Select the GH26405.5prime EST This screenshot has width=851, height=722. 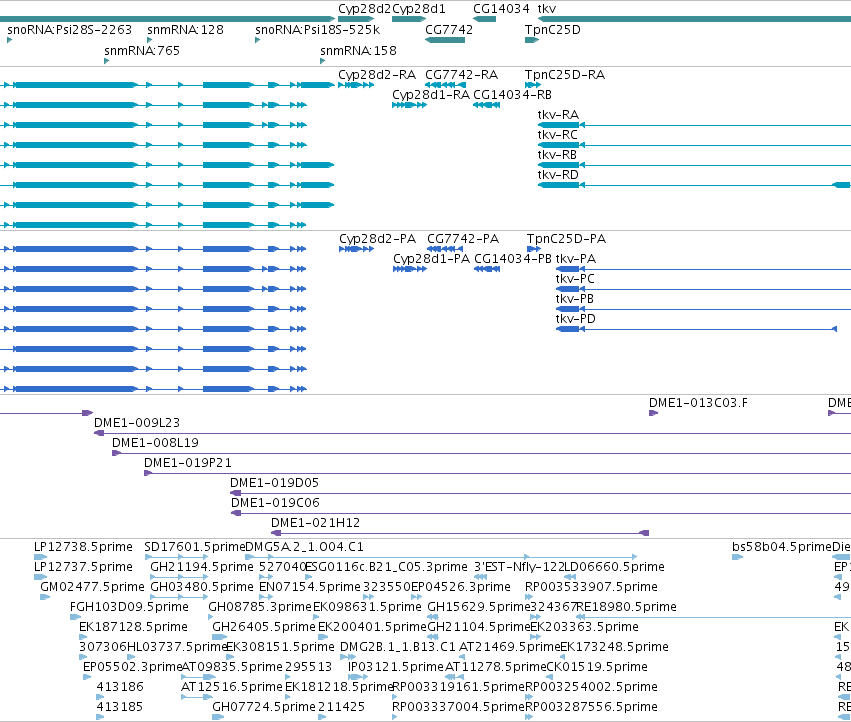(x=264, y=627)
